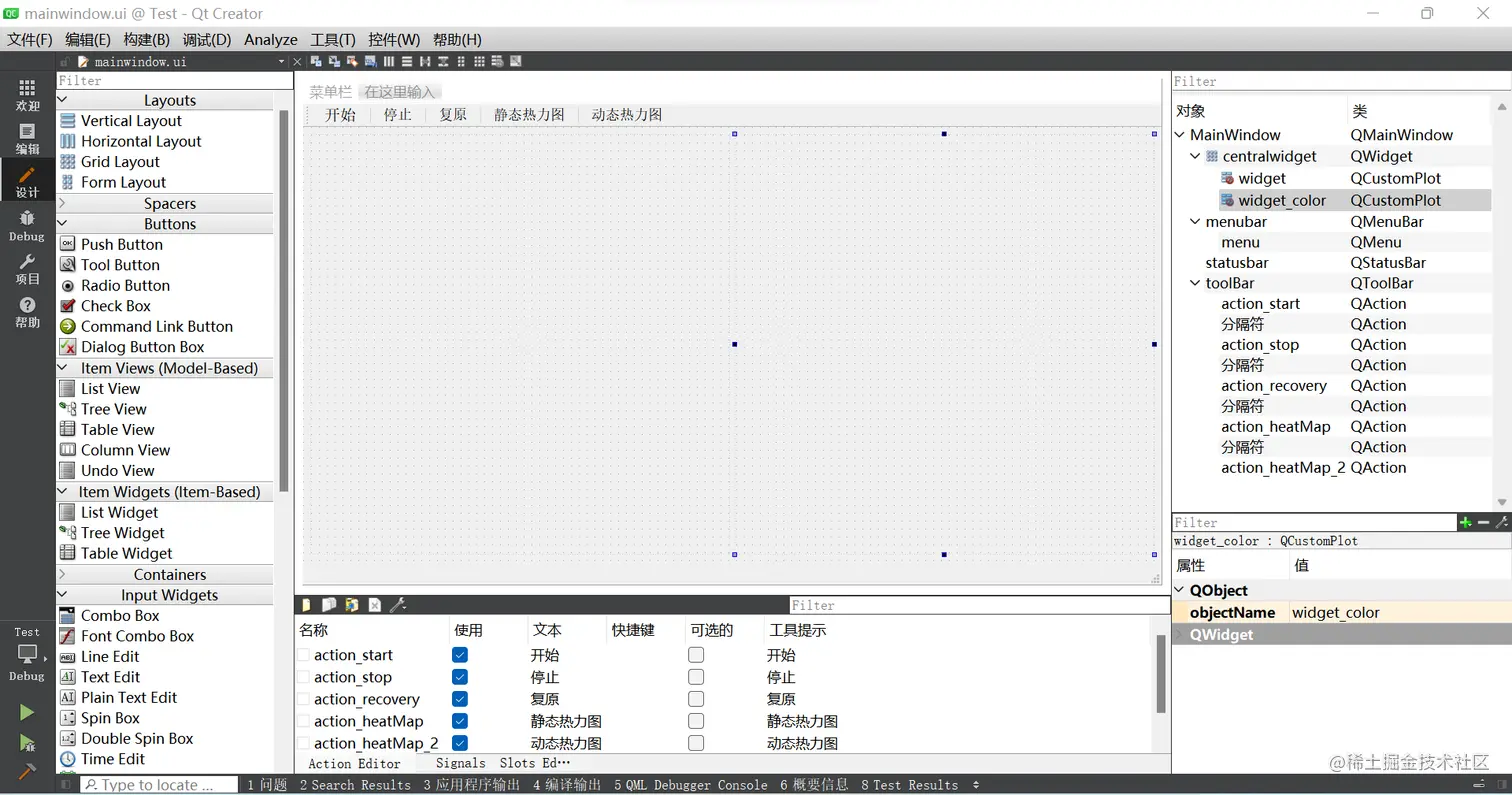Expand the Spacers widget category
1512x795 pixels.
pos(62,203)
